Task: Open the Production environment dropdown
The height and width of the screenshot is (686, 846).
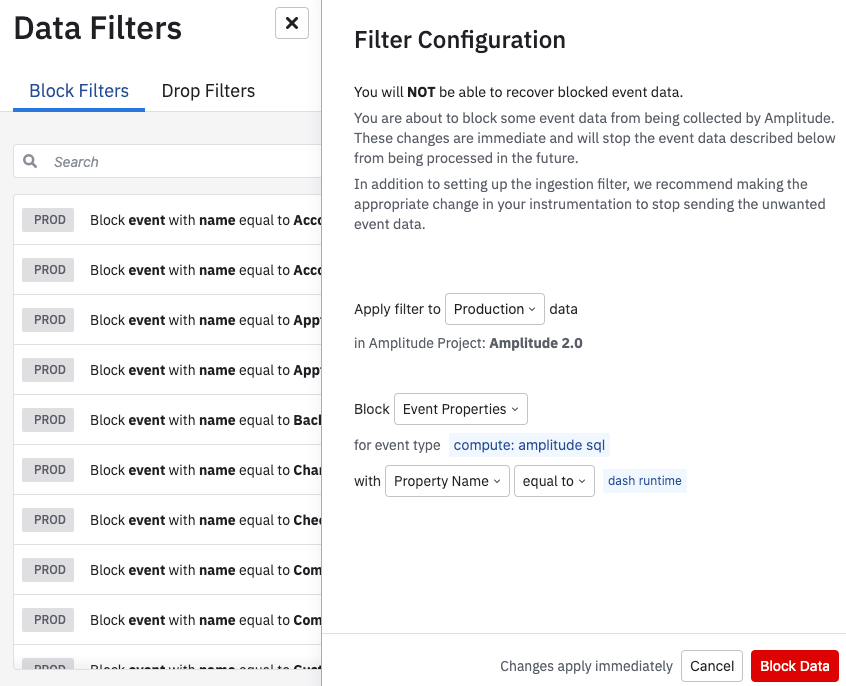Action: tap(494, 309)
